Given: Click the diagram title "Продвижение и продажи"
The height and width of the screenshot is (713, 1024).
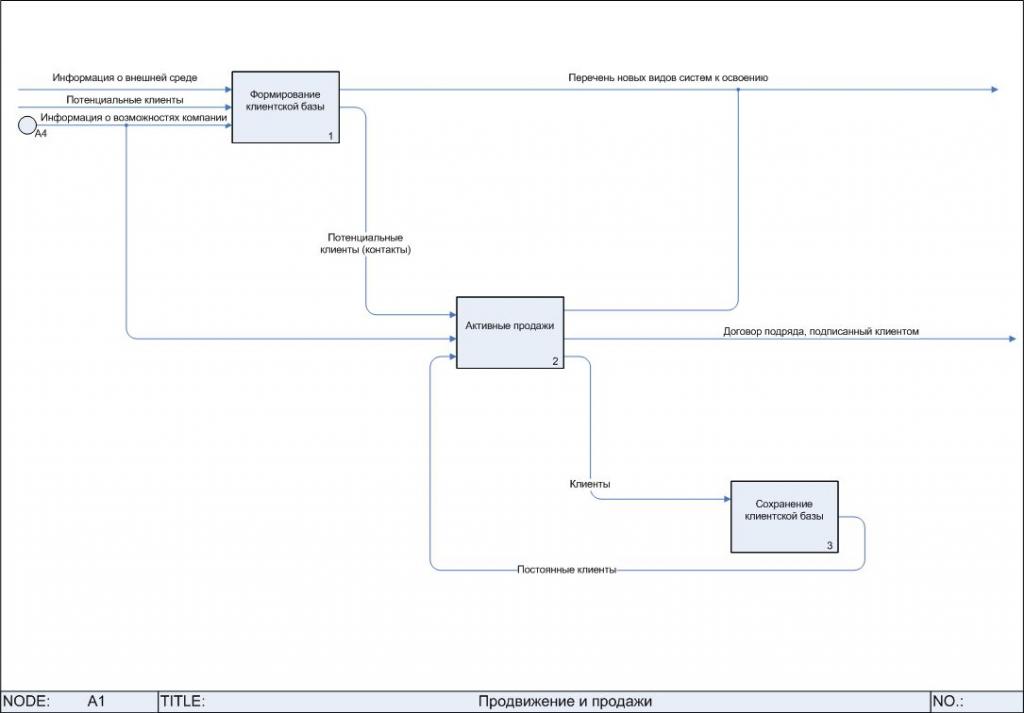Looking at the screenshot, I should tap(564, 702).
